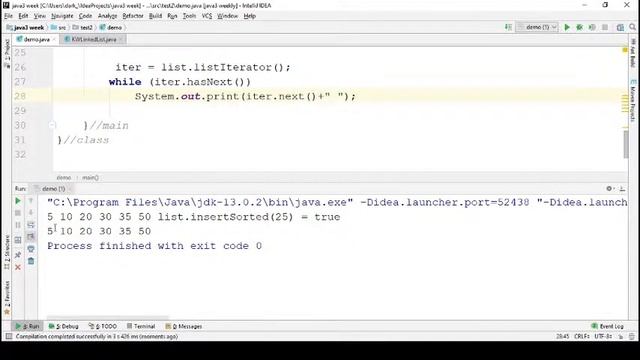Click the CRLF line separator indicator
This screenshot has height=360, width=640.
(x=582, y=336)
